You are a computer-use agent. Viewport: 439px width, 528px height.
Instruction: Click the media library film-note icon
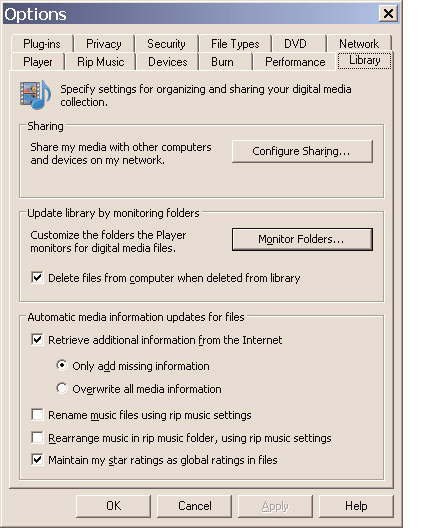click(x=35, y=95)
